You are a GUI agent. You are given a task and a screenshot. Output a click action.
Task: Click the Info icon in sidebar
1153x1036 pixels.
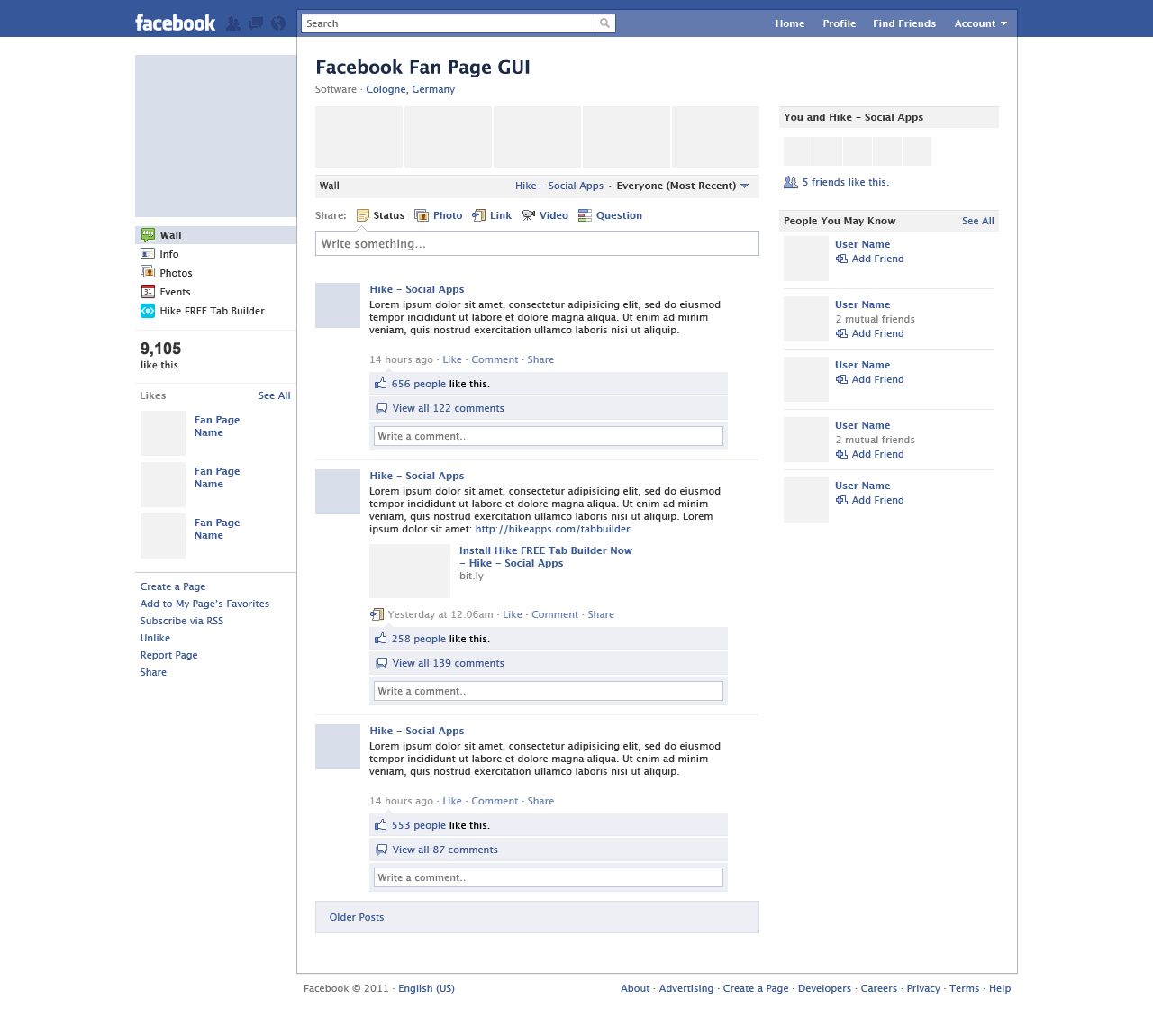tap(148, 254)
